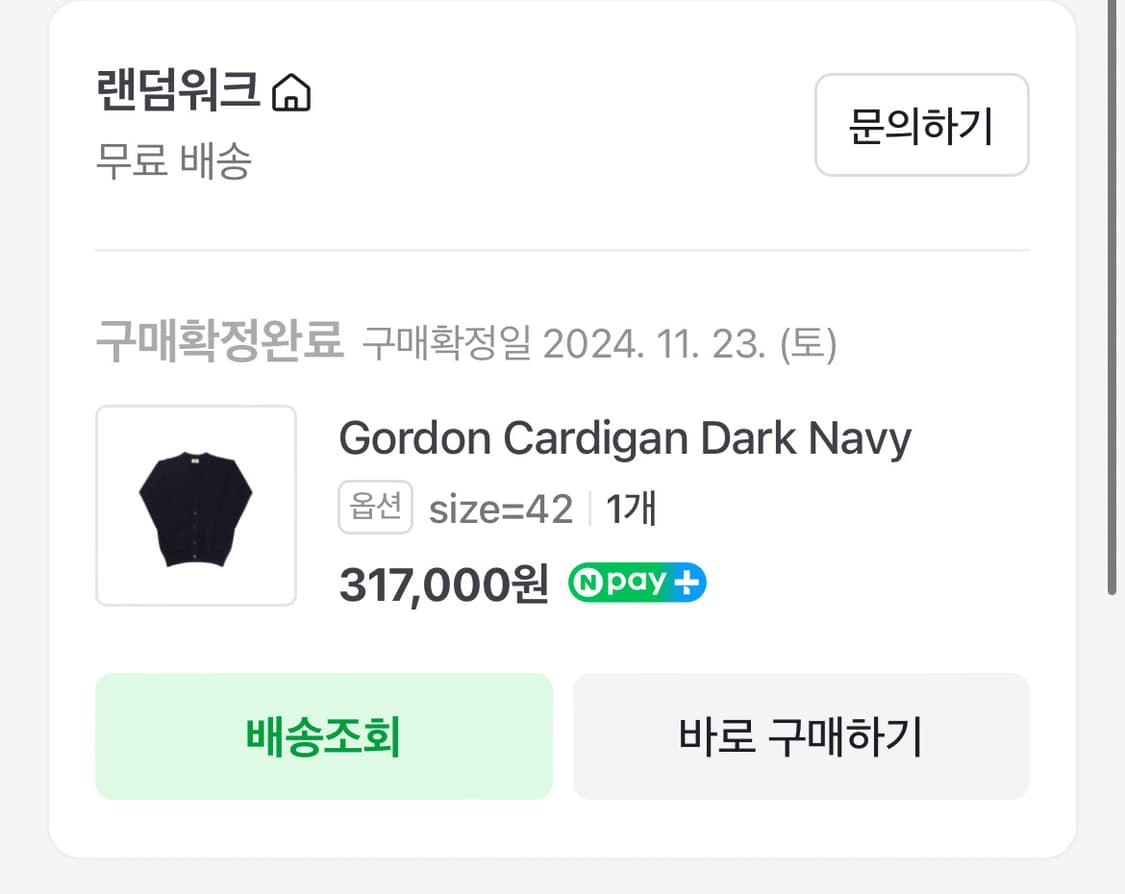Click the vertical scrollbar on the right edge
This screenshot has width=1125, height=894.
(x=1112, y=300)
